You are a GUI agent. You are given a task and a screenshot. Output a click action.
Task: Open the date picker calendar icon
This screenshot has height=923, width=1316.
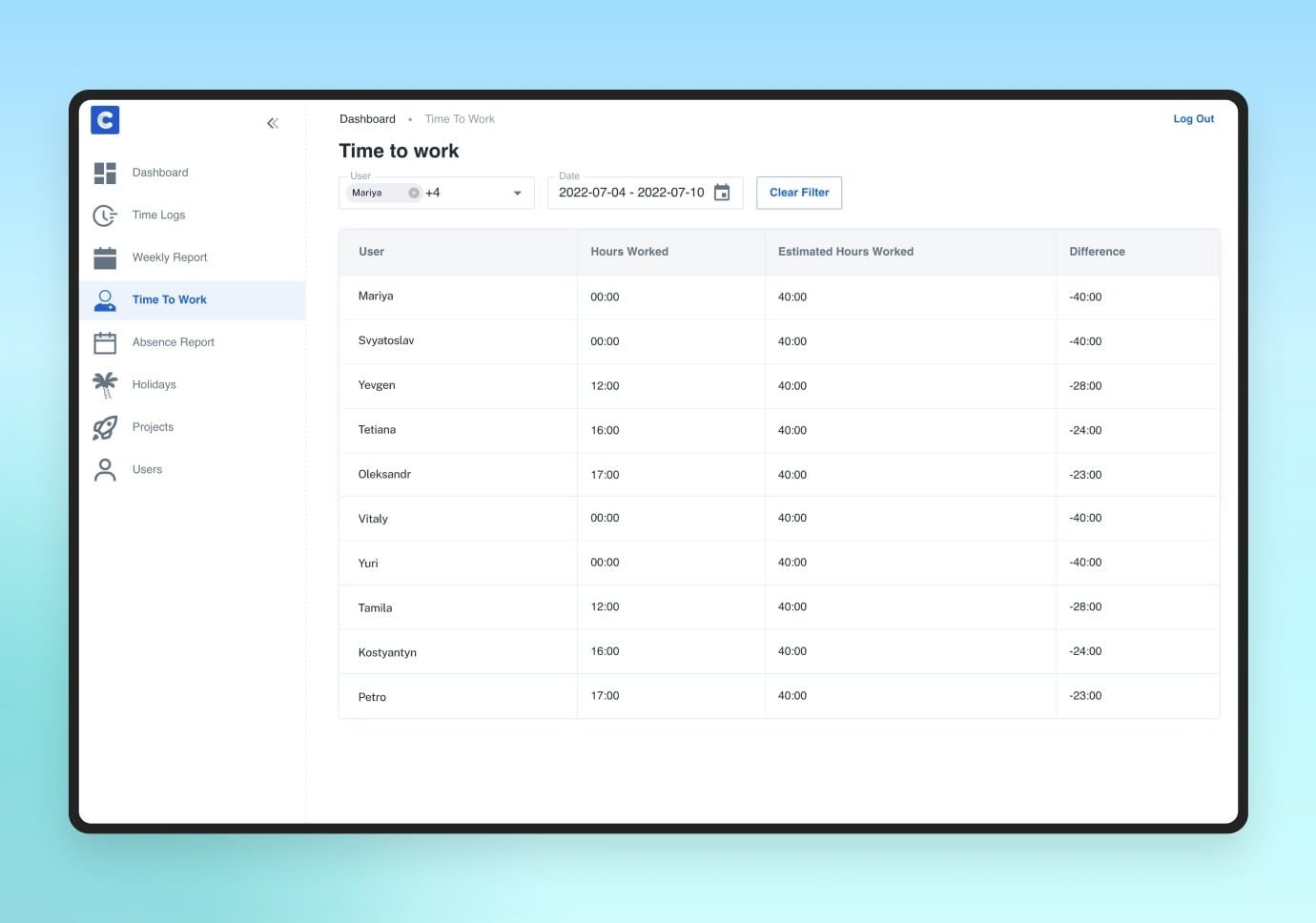[x=722, y=193]
